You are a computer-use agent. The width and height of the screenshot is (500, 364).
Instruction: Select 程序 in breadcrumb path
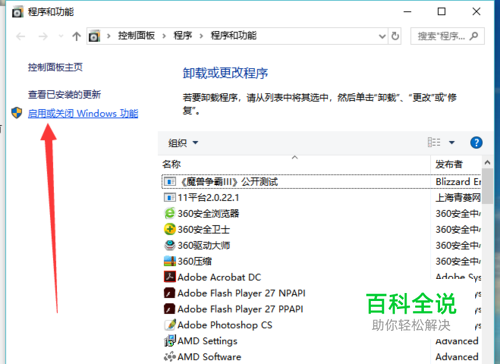point(183,36)
